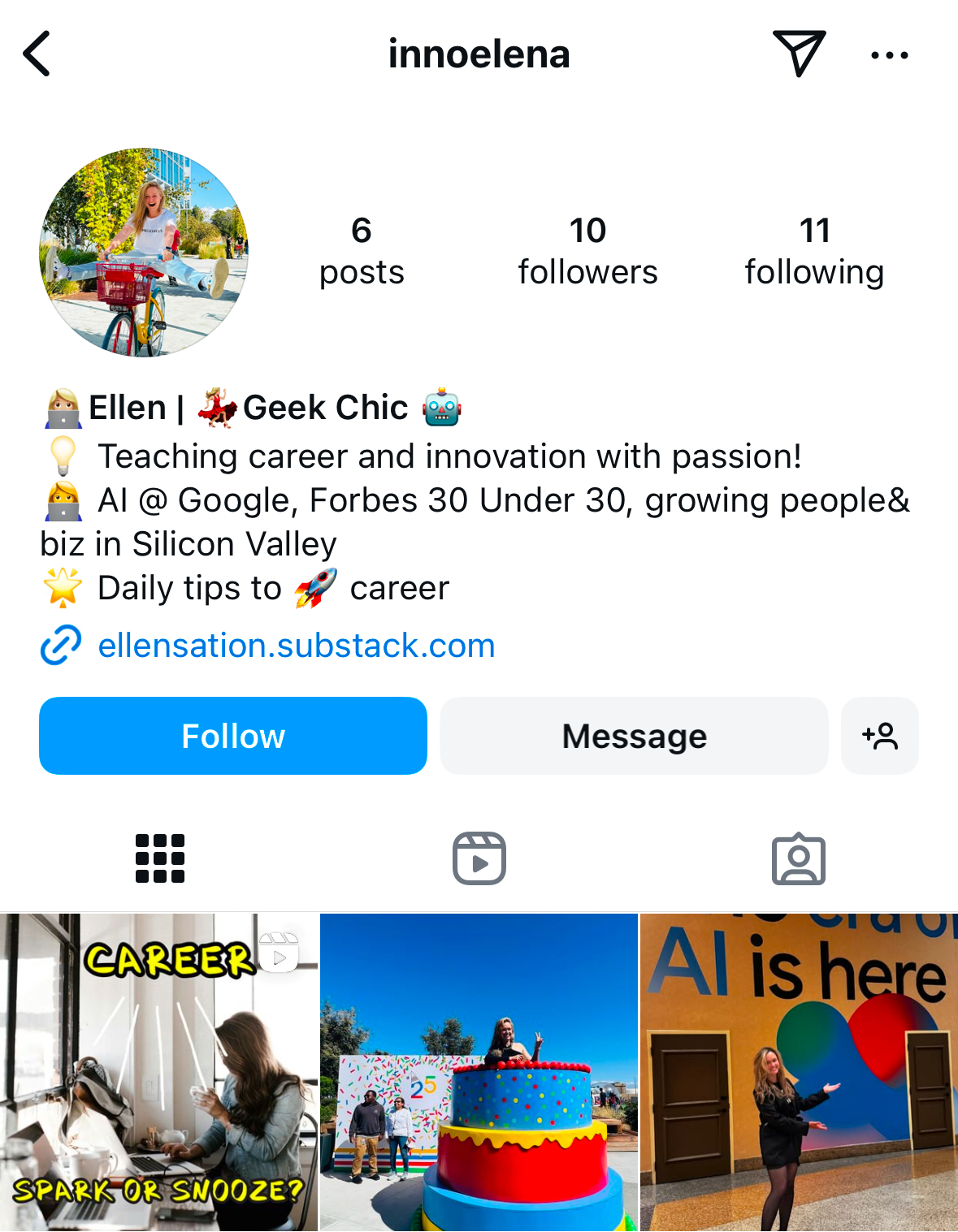This screenshot has height=1232, width=958.
Task: Open the paper plane share icon
Action: 799,53
